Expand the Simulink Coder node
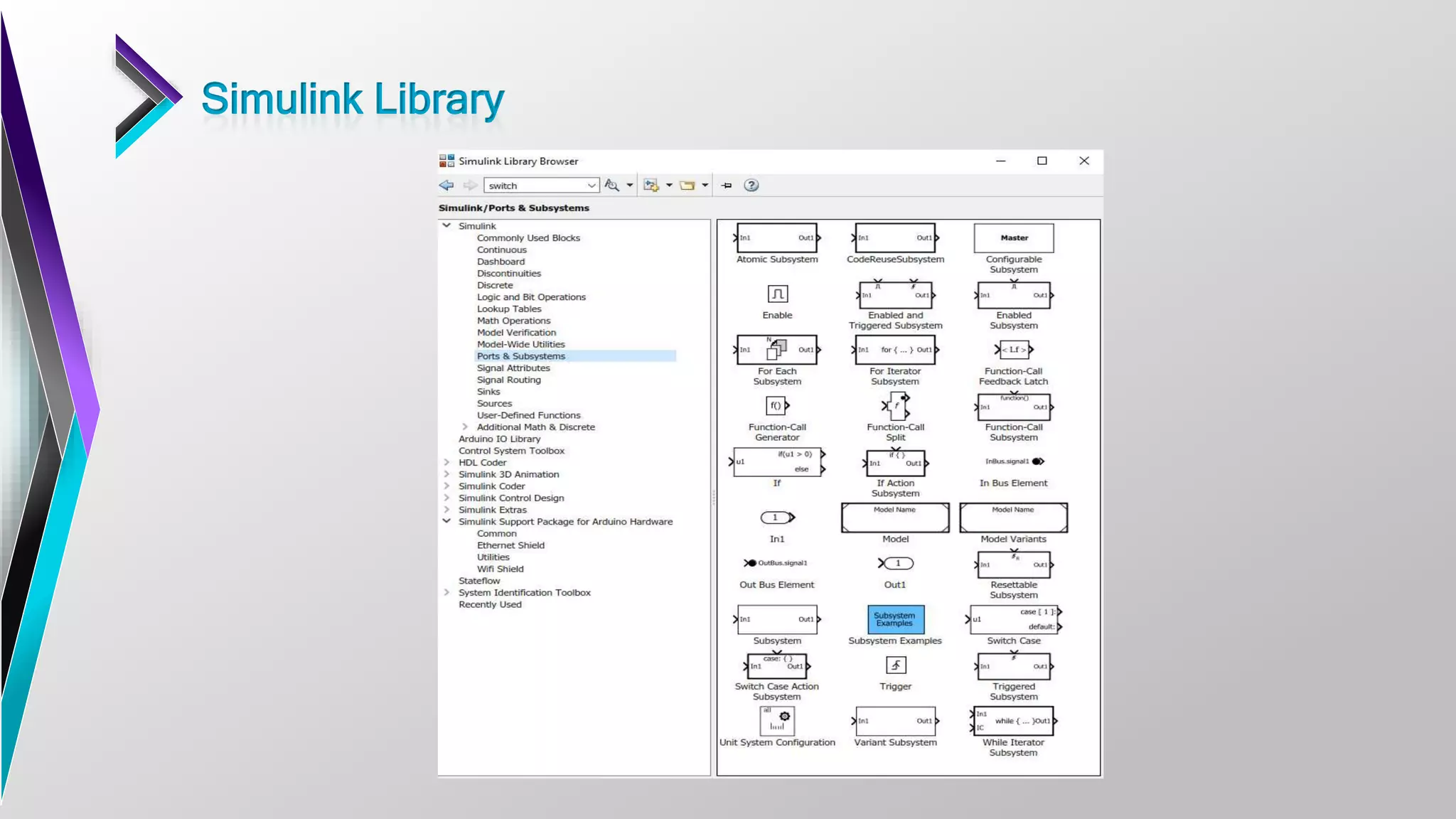 click(446, 486)
